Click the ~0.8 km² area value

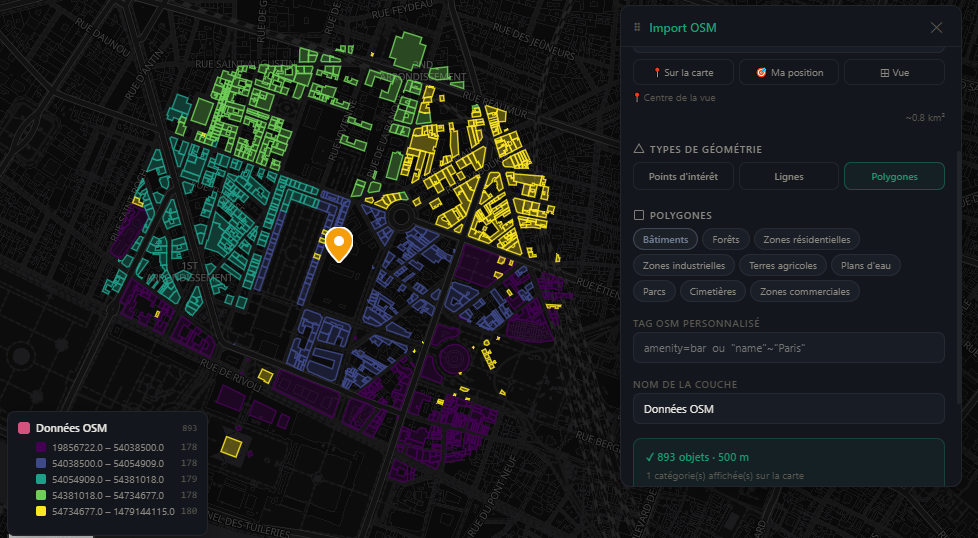925,117
